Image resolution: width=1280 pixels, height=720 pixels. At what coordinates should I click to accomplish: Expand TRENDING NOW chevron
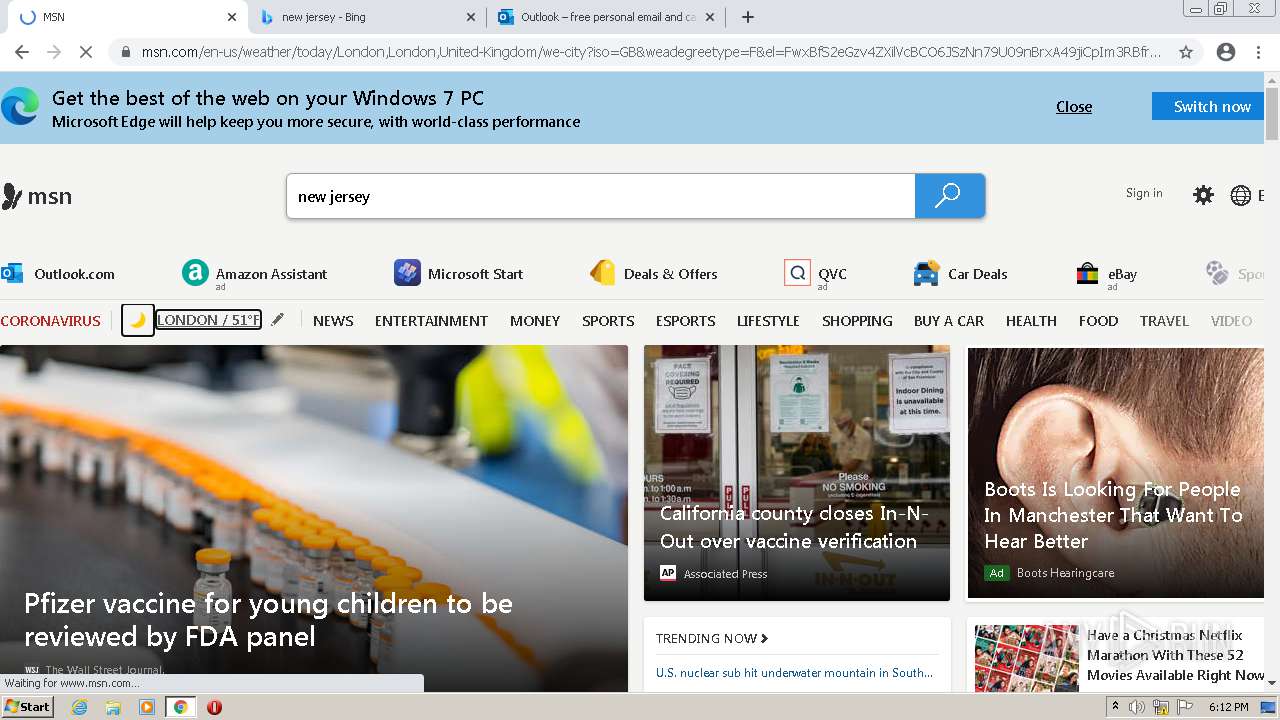click(x=765, y=638)
